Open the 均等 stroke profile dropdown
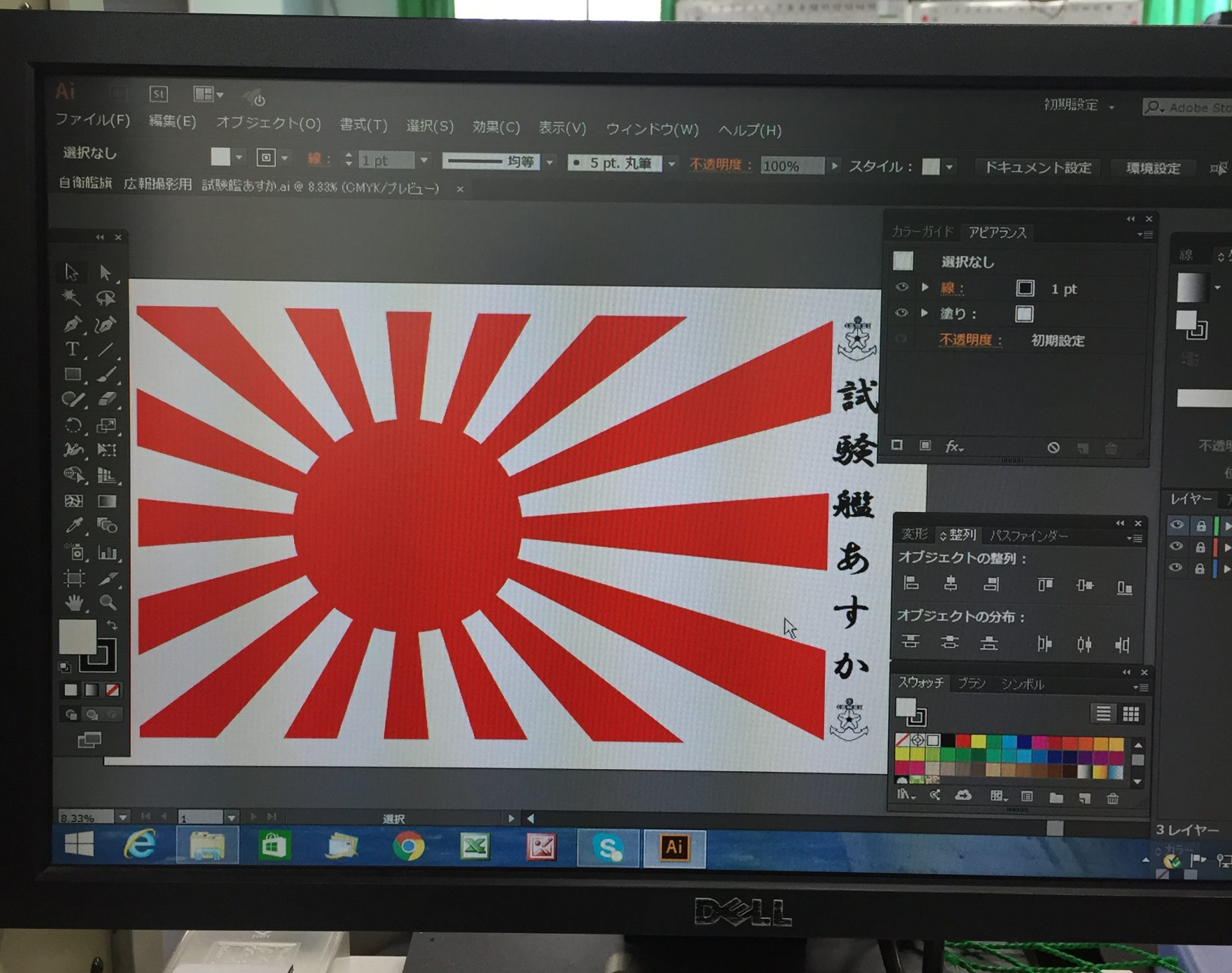The image size is (1232, 973). click(550, 163)
